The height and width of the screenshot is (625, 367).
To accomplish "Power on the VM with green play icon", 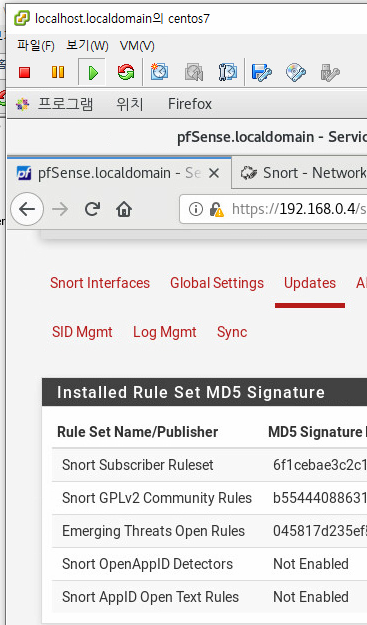I will coord(92,72).
